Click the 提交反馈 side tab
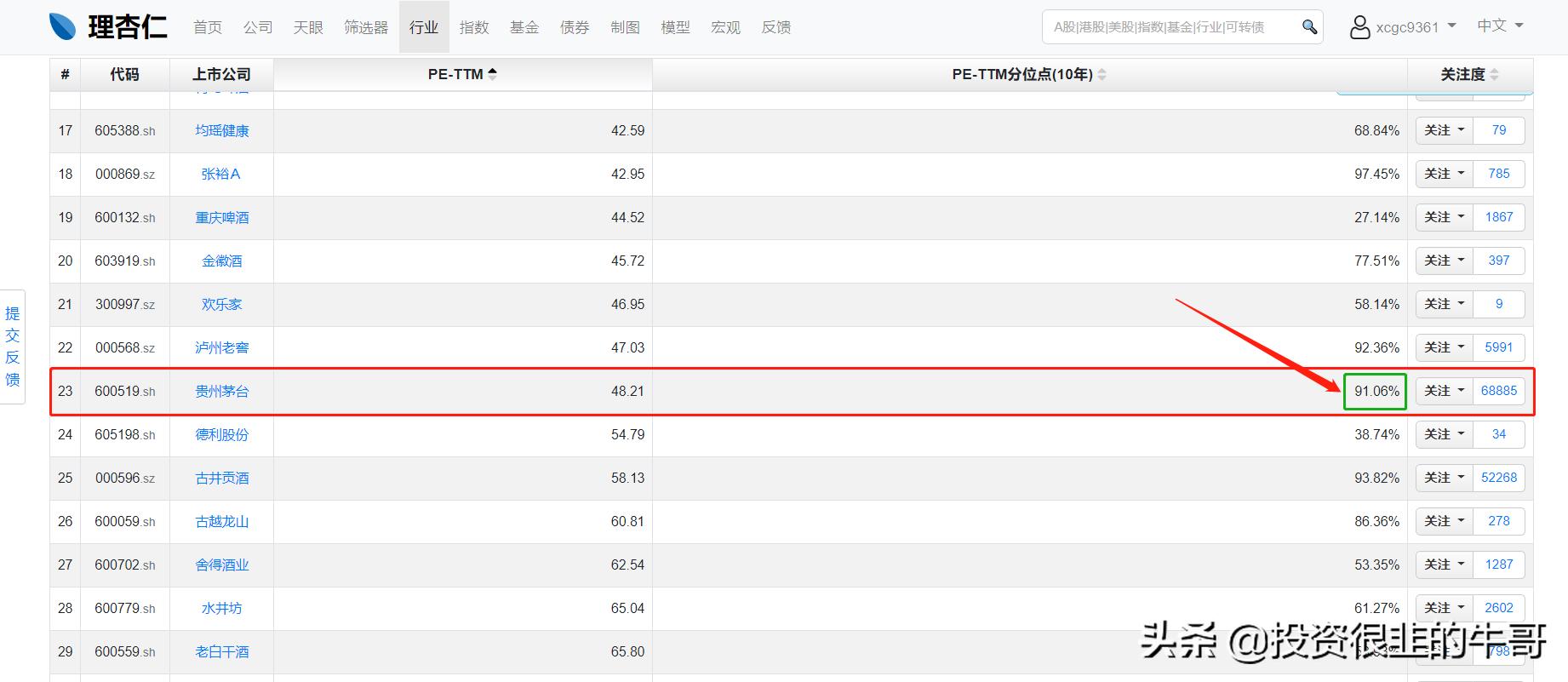 (13, 347)
